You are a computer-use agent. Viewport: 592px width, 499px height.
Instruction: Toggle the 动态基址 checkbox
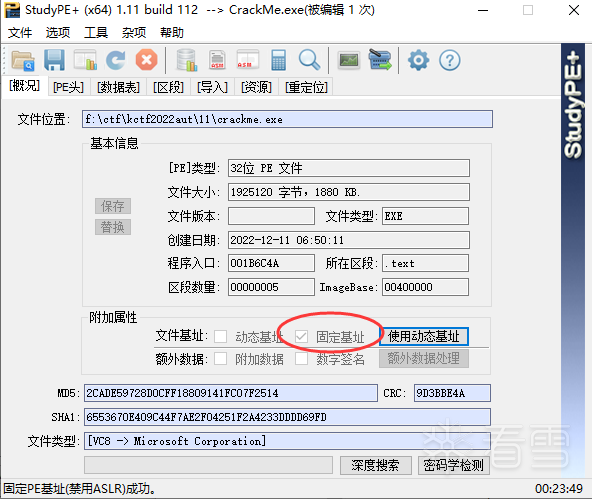pos(220,336)
